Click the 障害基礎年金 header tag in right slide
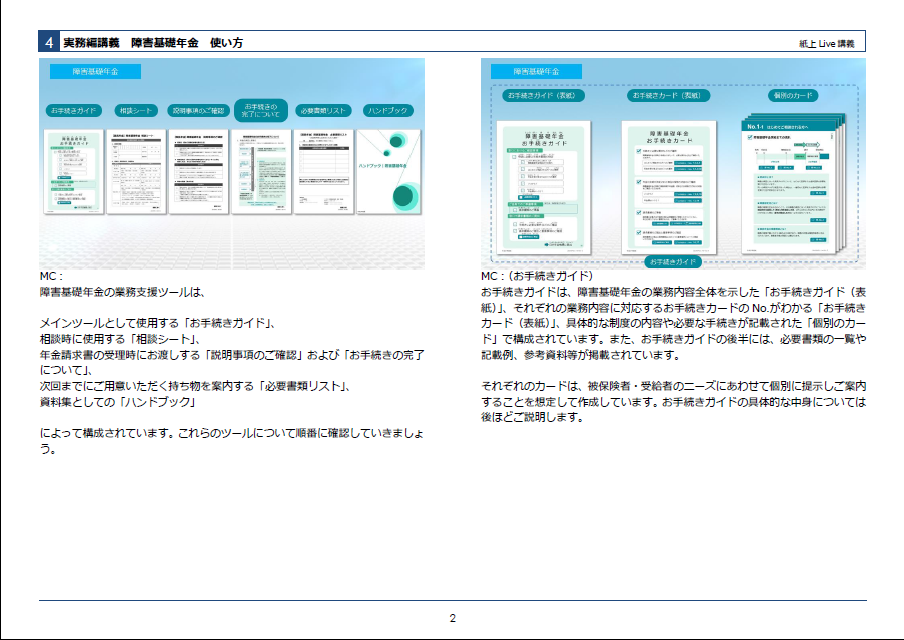The height and width of the screenshot is (640, 904). point(536,72)
